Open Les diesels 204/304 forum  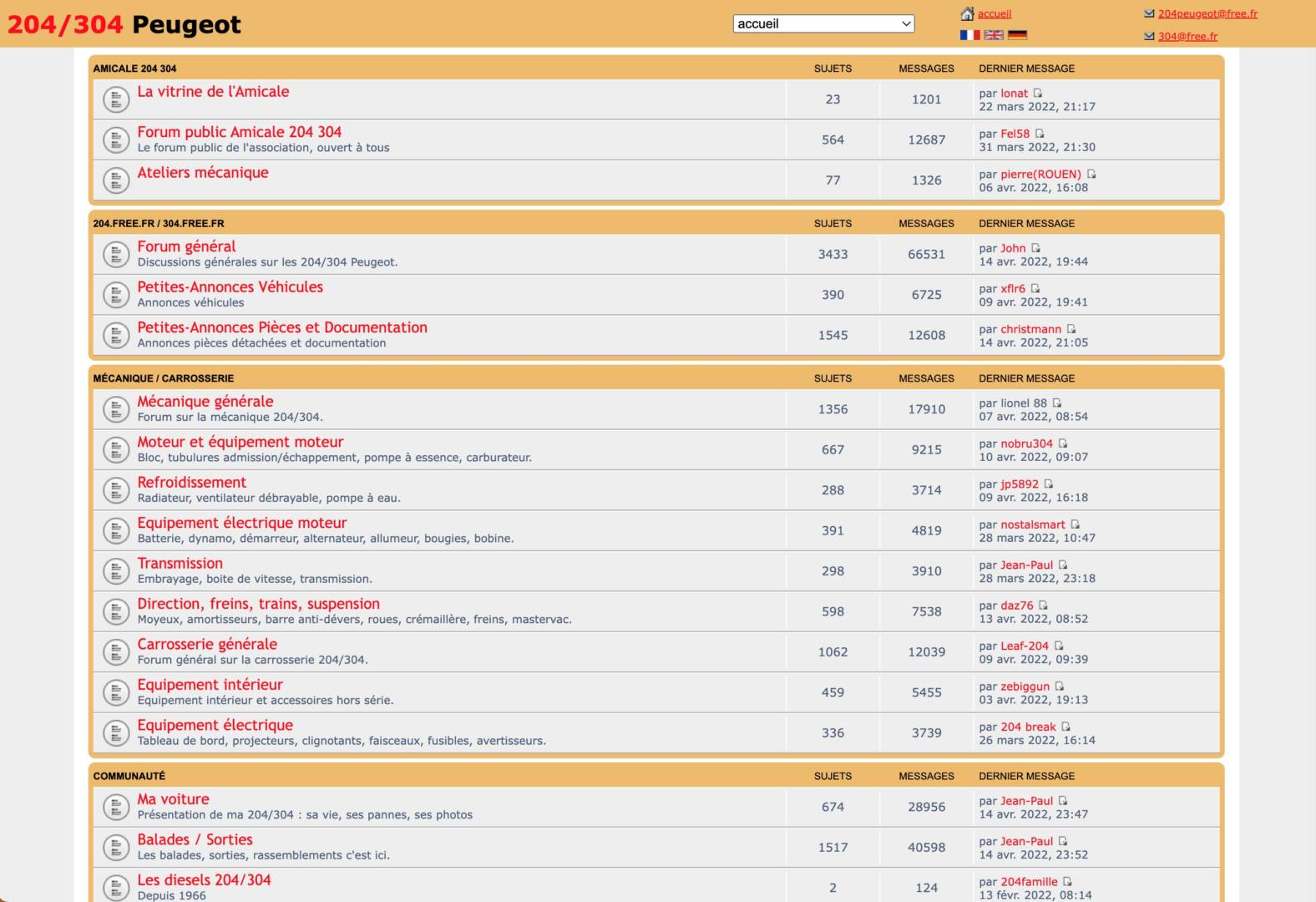click(x=205, y=880)
